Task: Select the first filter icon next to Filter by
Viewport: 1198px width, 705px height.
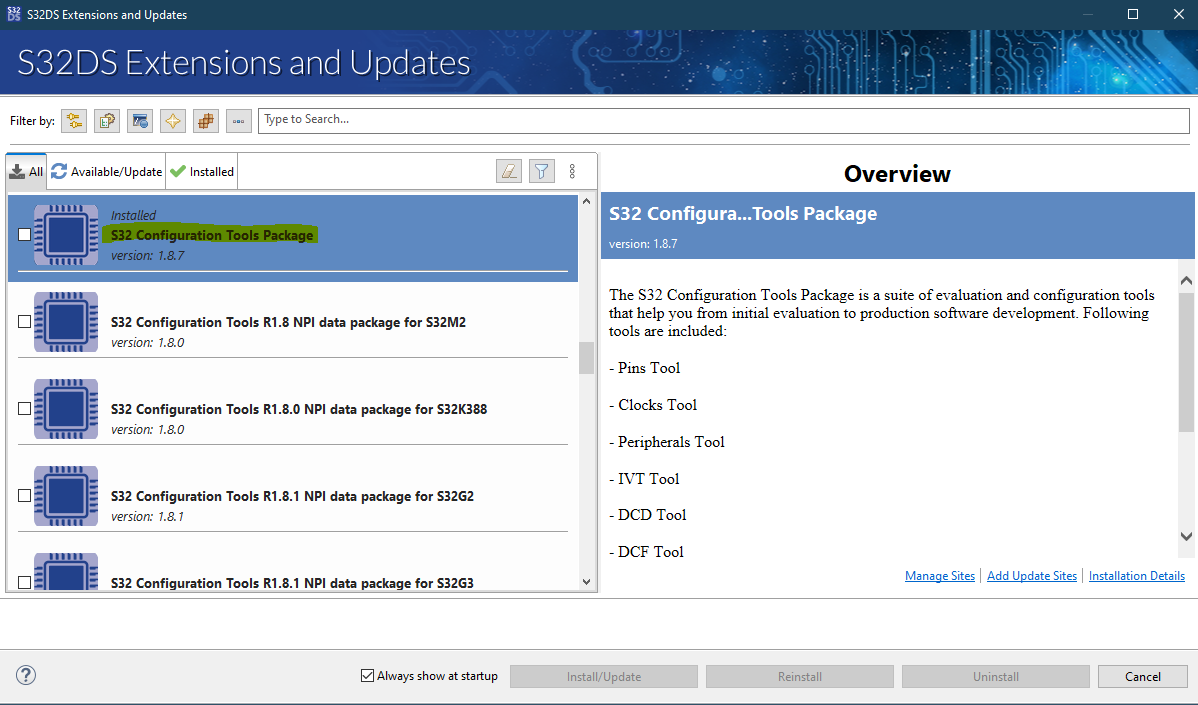Action: pyautogui.click(x=73, y=120)
